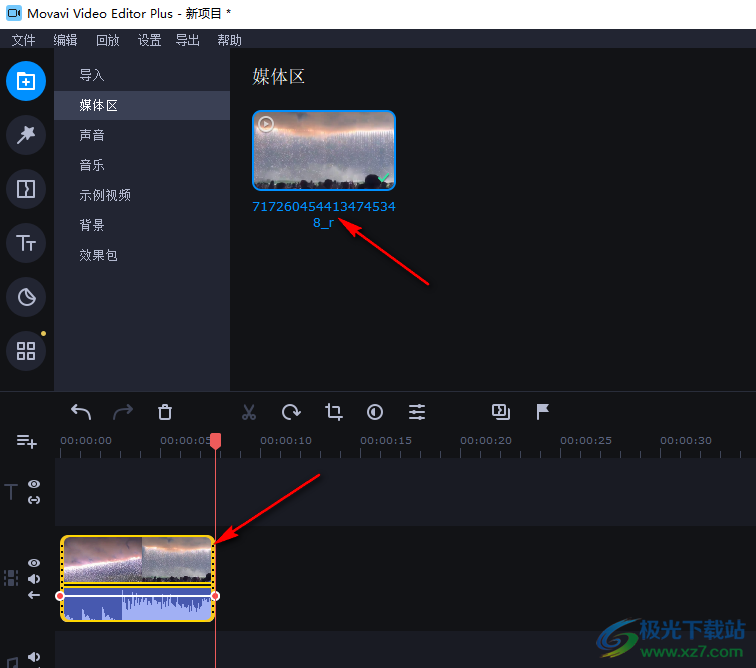The width and height of the screenshot is (756, 668).
Task: Open the 导出 menu
Action: click(x=187, y=40)
